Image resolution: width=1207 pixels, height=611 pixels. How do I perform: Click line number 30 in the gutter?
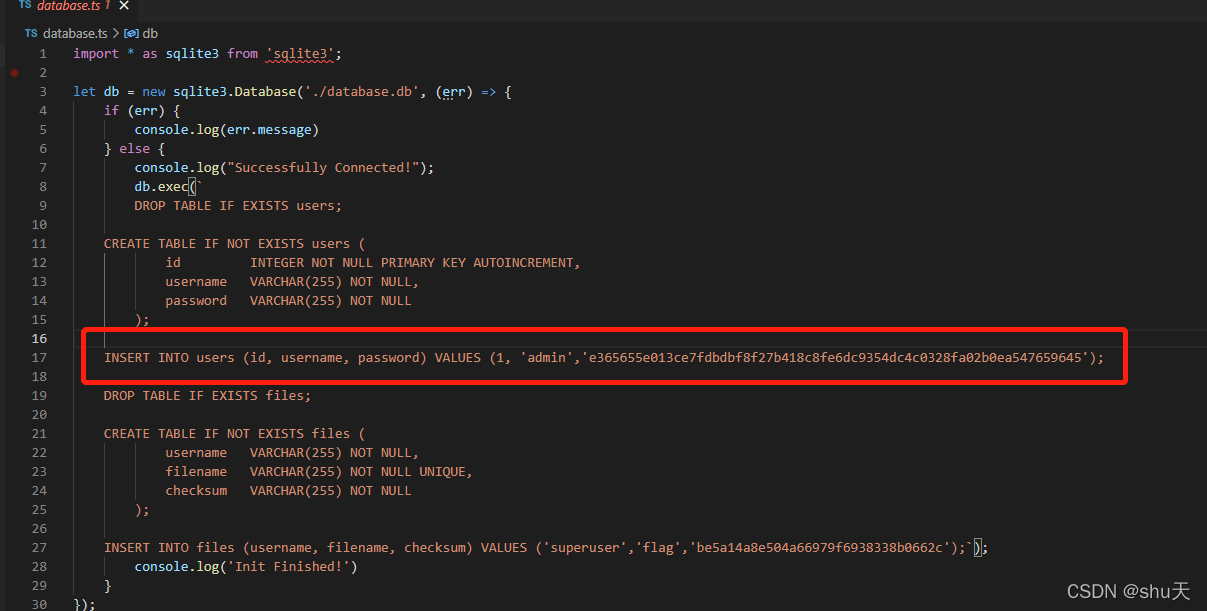point(39,605)
